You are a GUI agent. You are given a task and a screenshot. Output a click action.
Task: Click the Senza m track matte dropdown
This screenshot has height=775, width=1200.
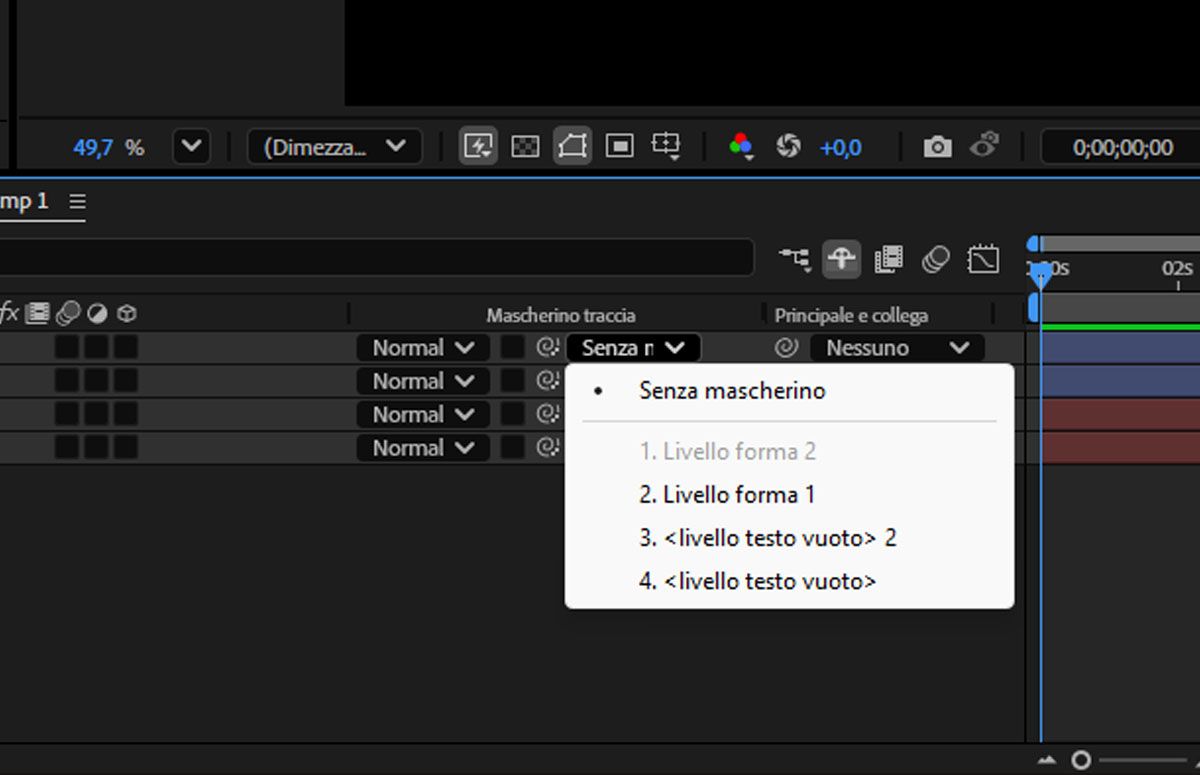[633, 348]
